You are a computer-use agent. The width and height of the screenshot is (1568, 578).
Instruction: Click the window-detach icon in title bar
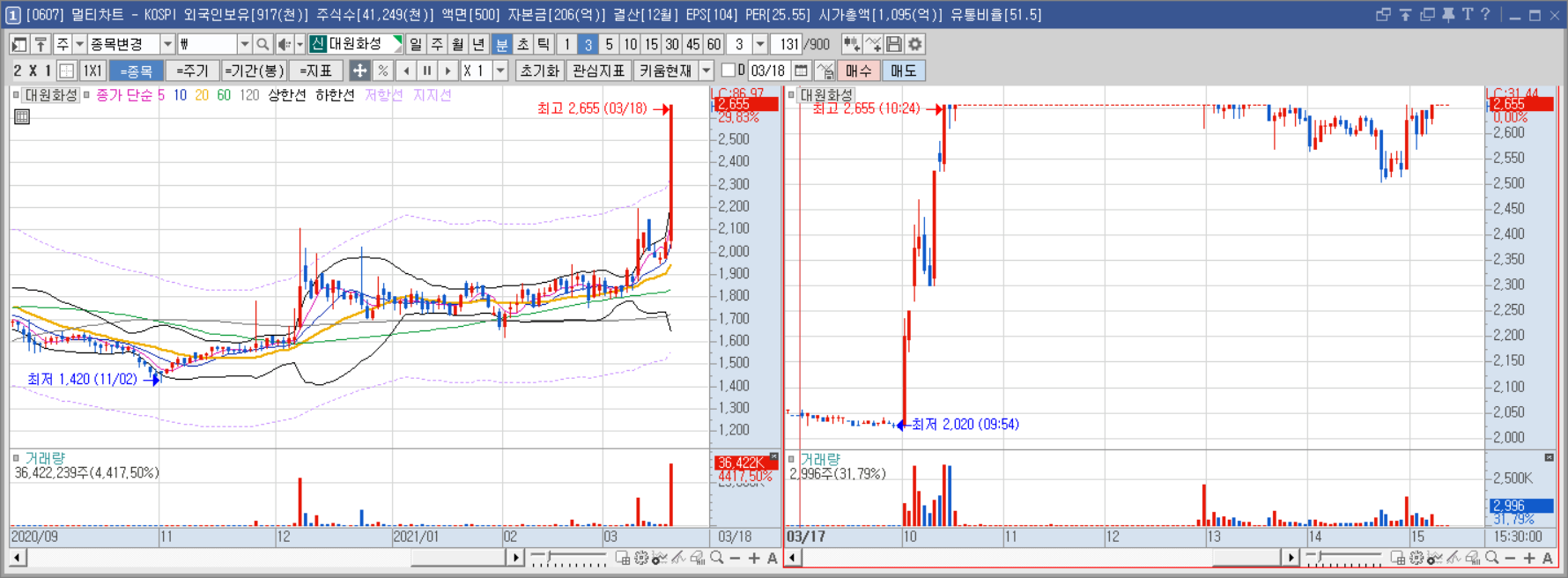pyautogui.click(x=1383, y=14)
